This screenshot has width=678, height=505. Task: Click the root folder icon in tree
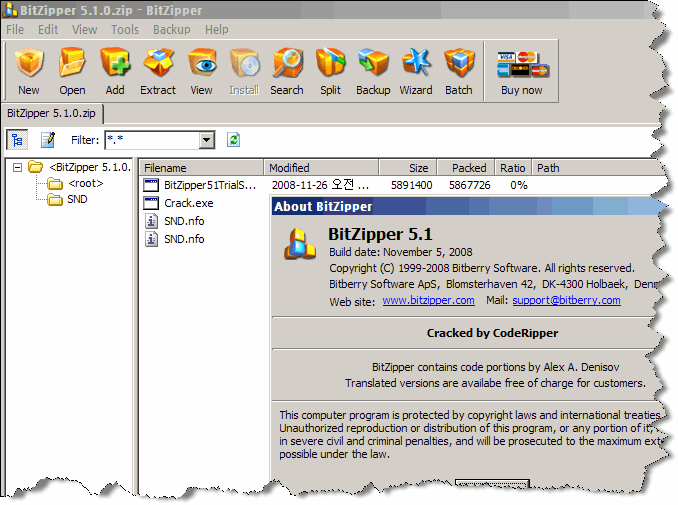(x=55, y=184)
